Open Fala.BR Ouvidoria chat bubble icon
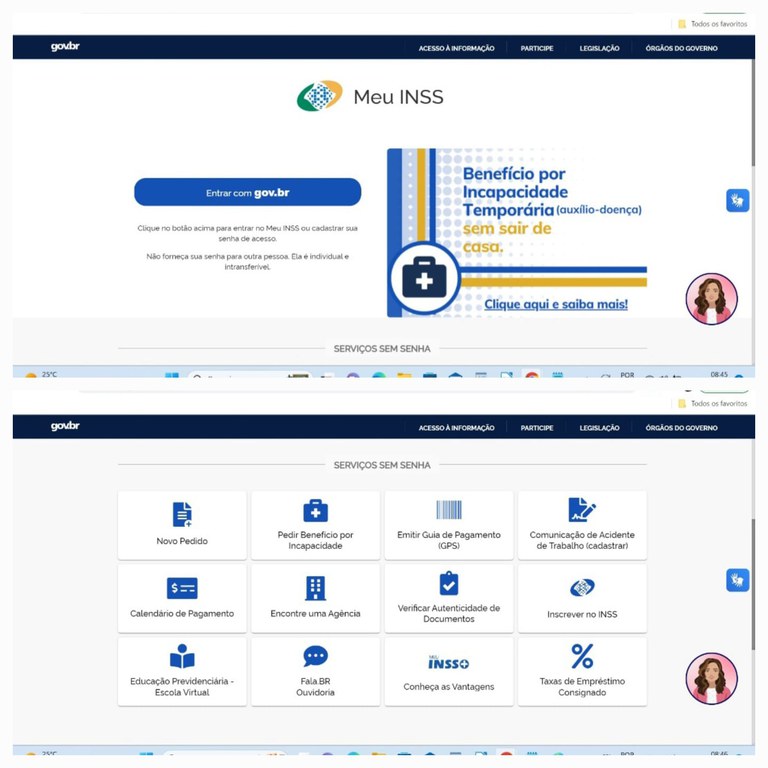768x768 pixels. 315,657
